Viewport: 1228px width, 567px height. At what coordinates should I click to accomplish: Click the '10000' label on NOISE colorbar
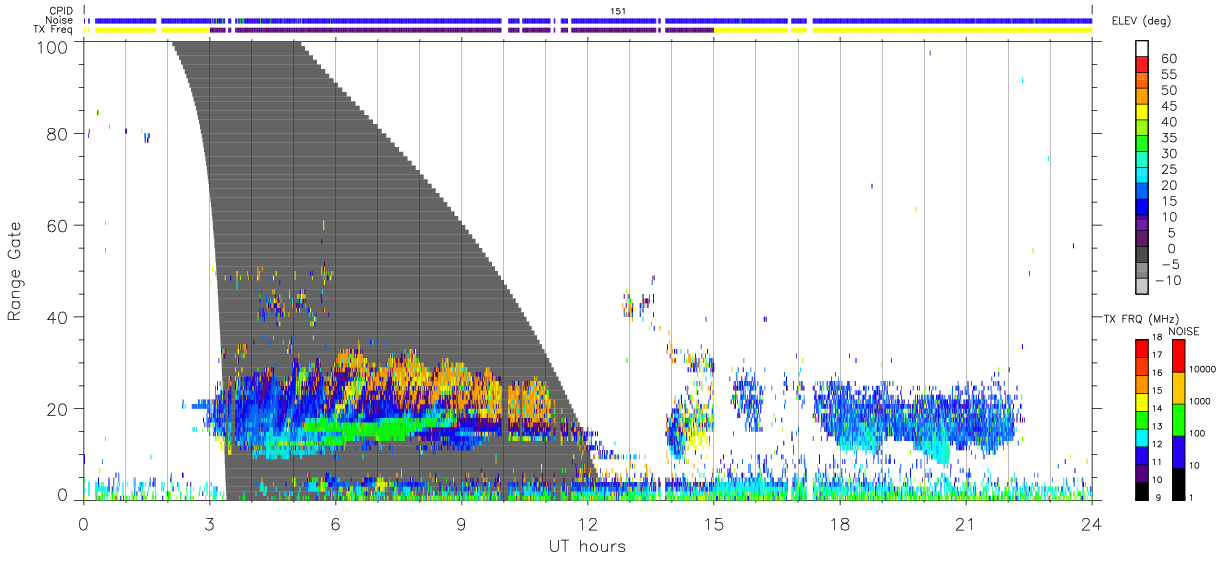click(1203, 371)
